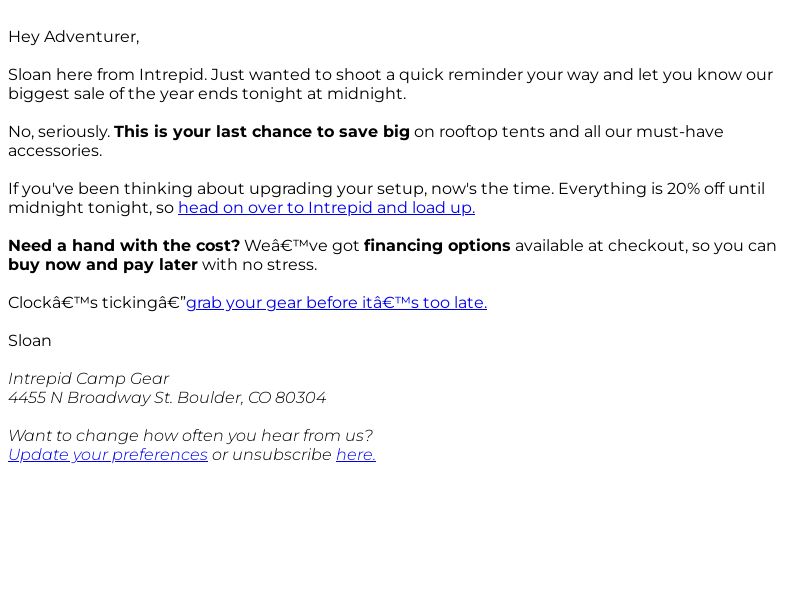The height and width of the screenshot is (600, 800).
Task: Open the 'Update your preferences' link
Action: [x=108, y=455]
